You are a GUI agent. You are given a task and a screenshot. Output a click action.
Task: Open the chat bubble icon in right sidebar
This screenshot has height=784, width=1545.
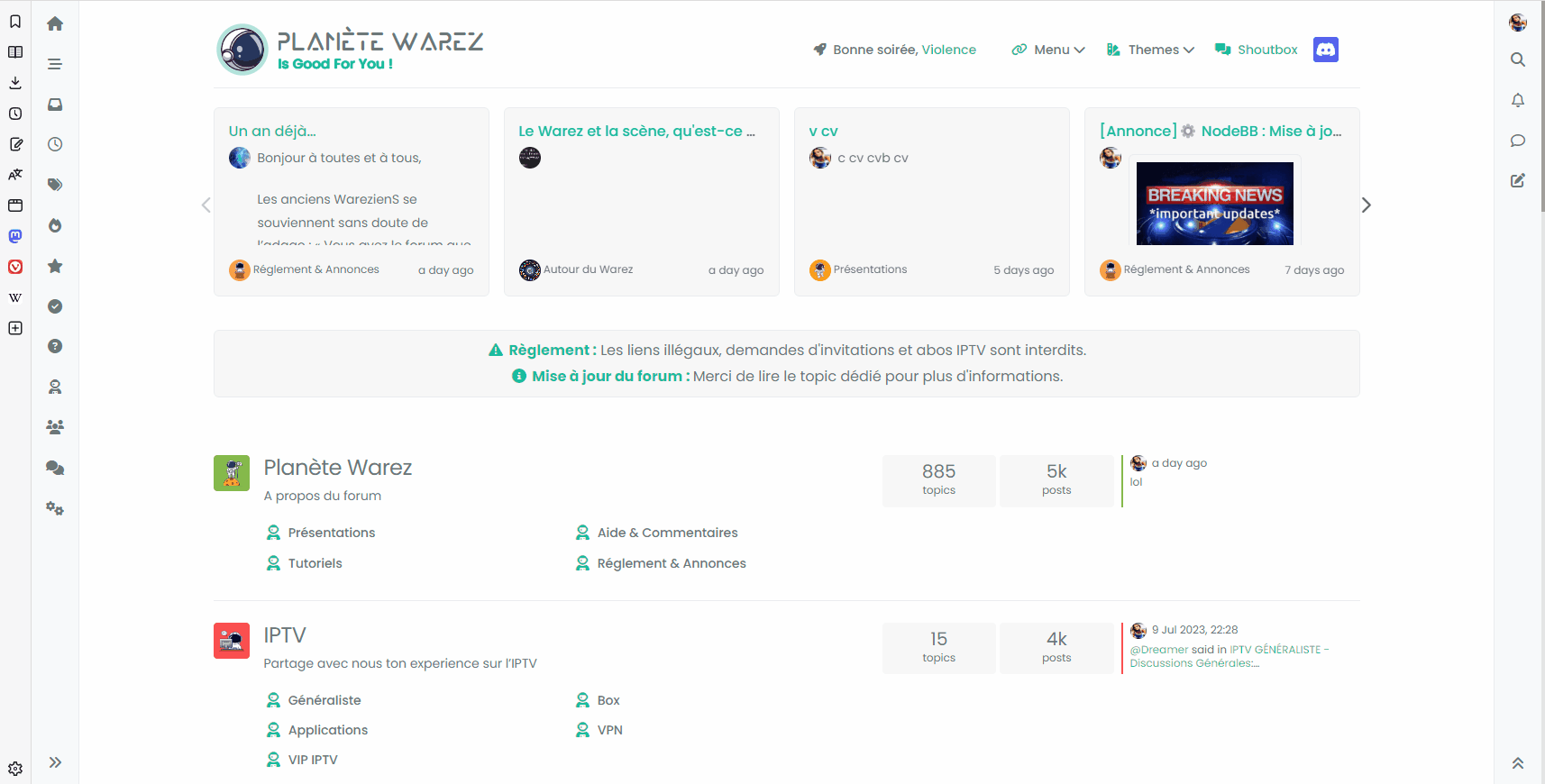click(1518, 141)
